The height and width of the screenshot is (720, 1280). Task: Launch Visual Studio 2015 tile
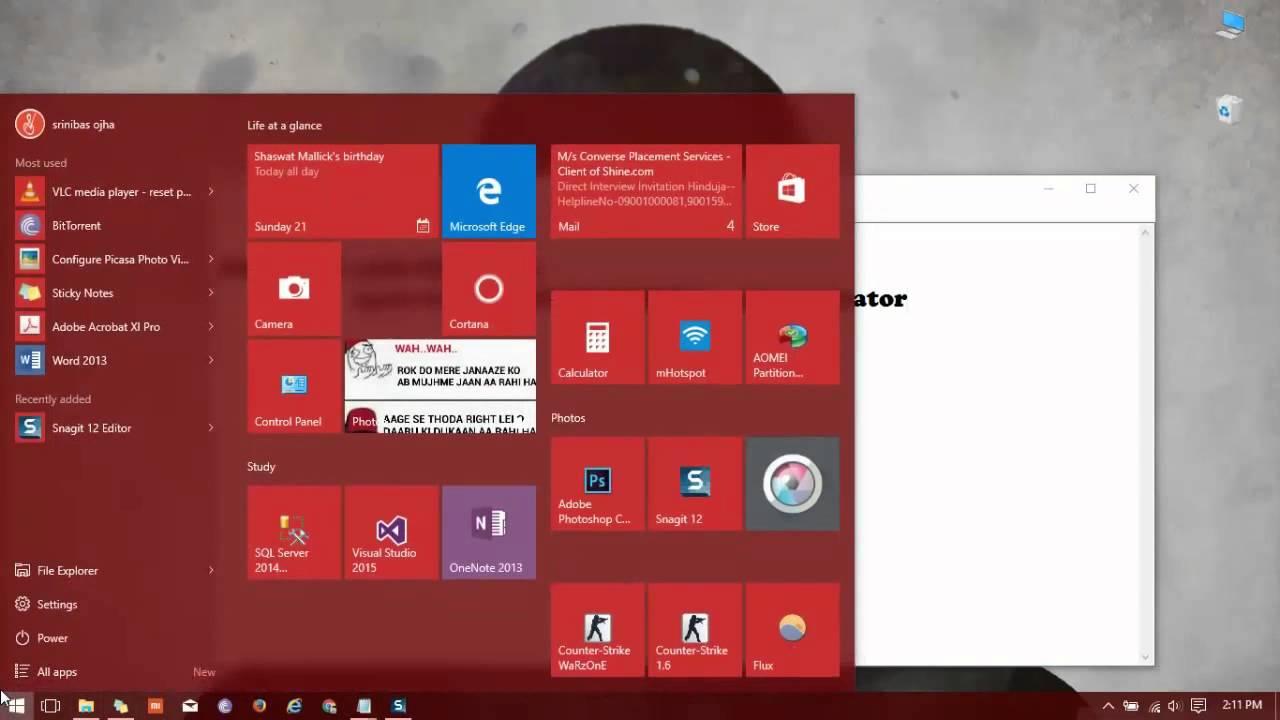point(391,532)
